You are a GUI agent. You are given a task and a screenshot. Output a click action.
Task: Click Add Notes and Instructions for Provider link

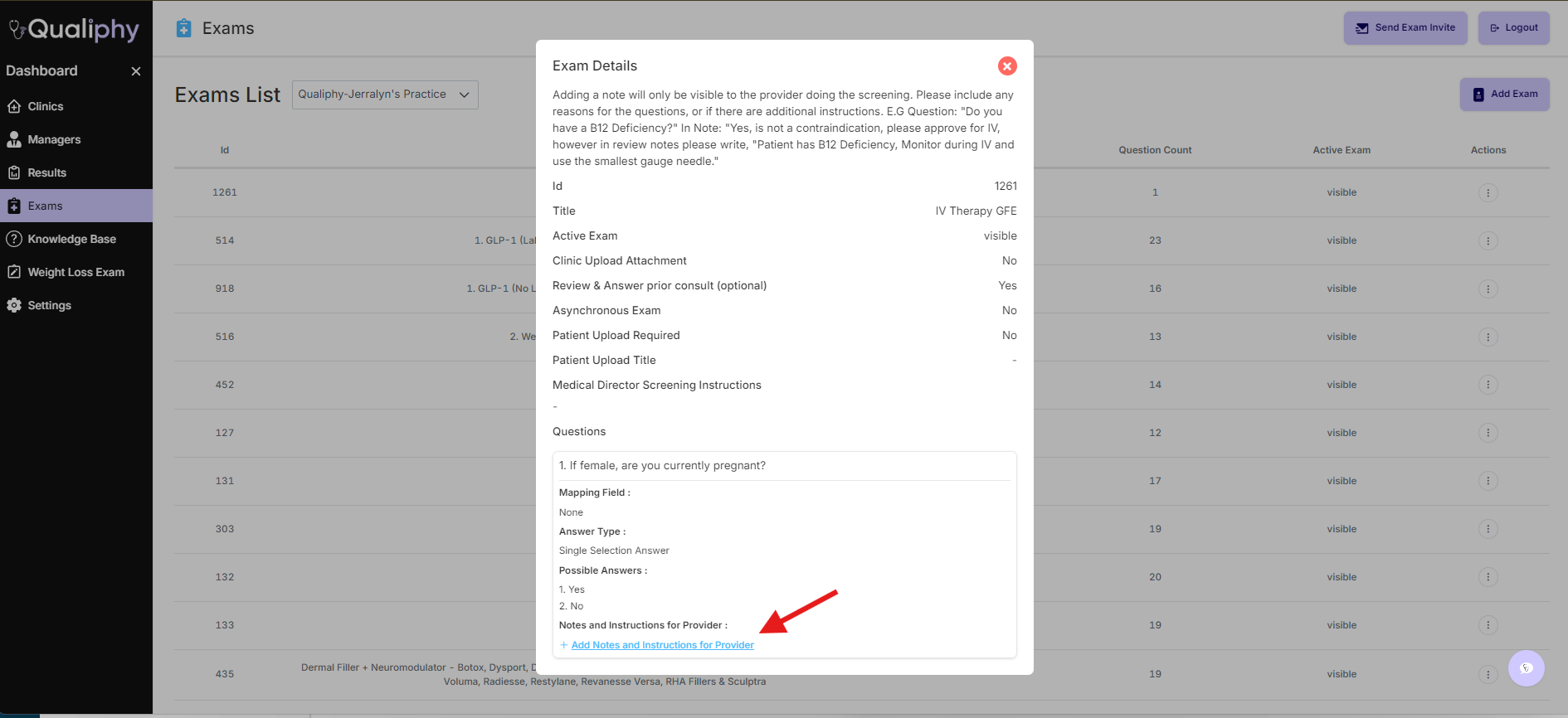pyautogui.click(x=662, y=645)
